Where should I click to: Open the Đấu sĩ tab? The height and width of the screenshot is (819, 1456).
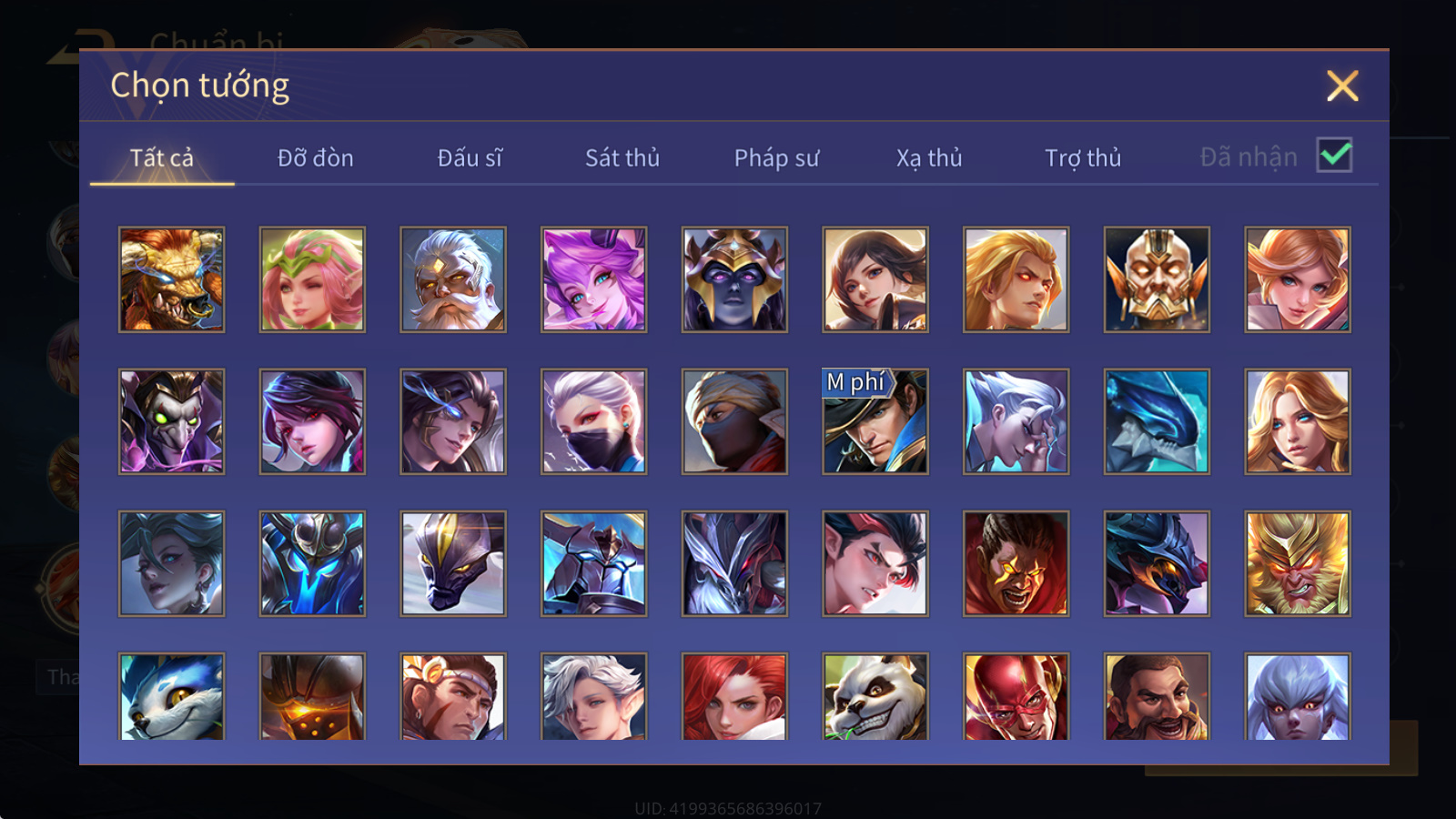pos(470,158)
